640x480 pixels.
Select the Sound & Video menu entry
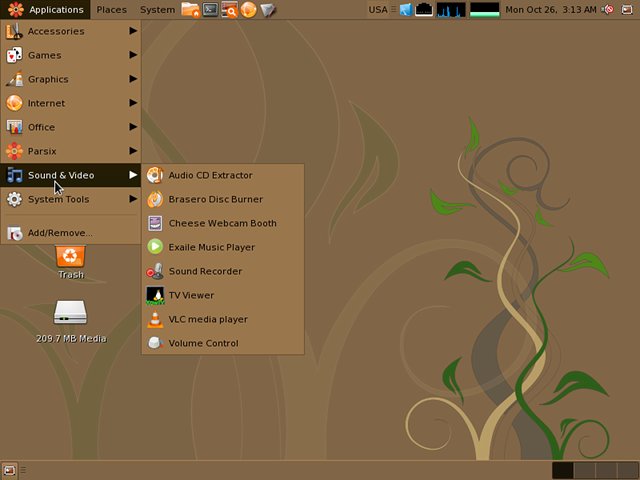coord(71,175)
